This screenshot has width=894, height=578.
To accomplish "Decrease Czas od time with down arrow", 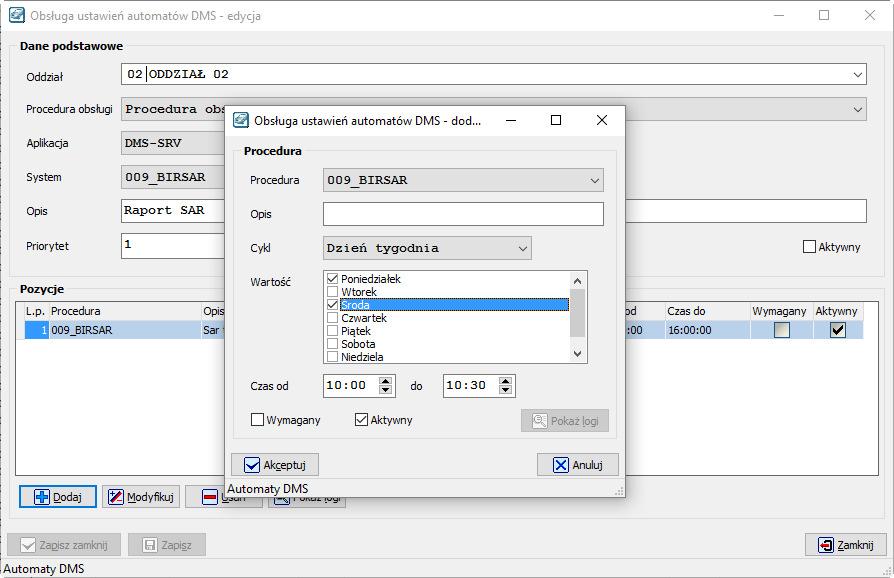I will (385, 390).
